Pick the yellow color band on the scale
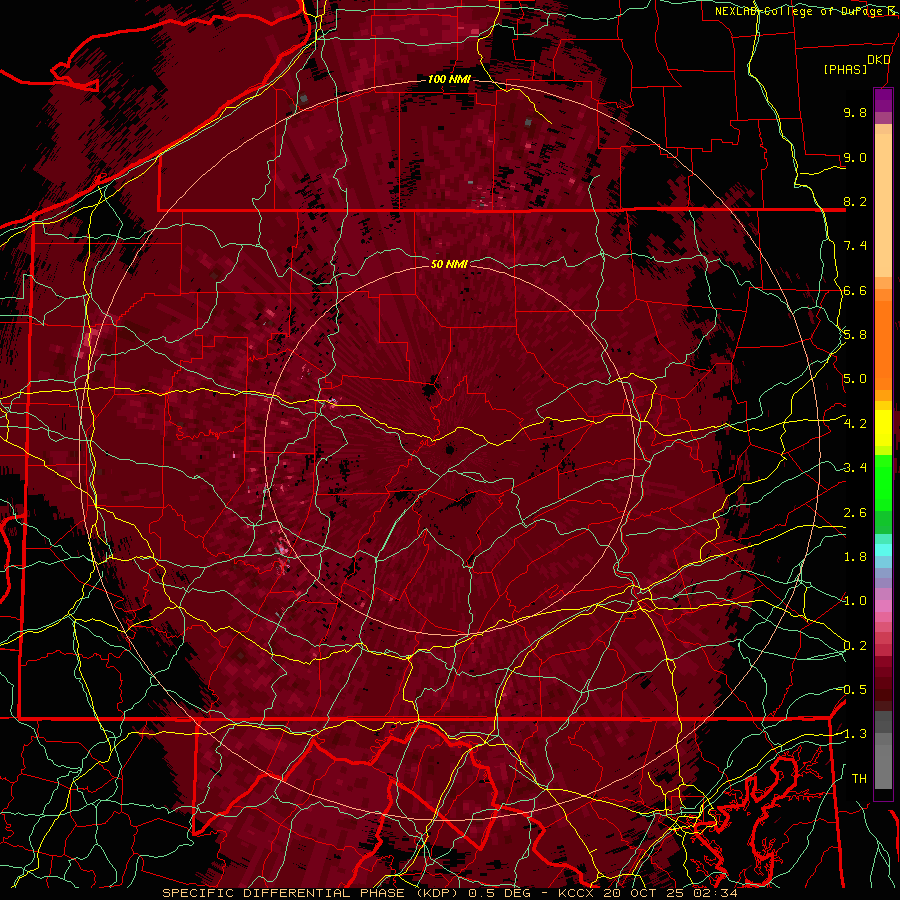 pos(883,428)
